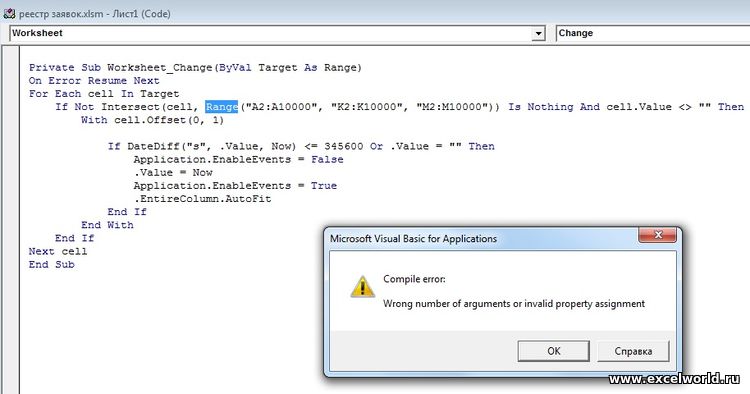The width and height of the screenshot is (750, 394).
Task: Click OK in the compile error dialog
Action: (553, 351)
